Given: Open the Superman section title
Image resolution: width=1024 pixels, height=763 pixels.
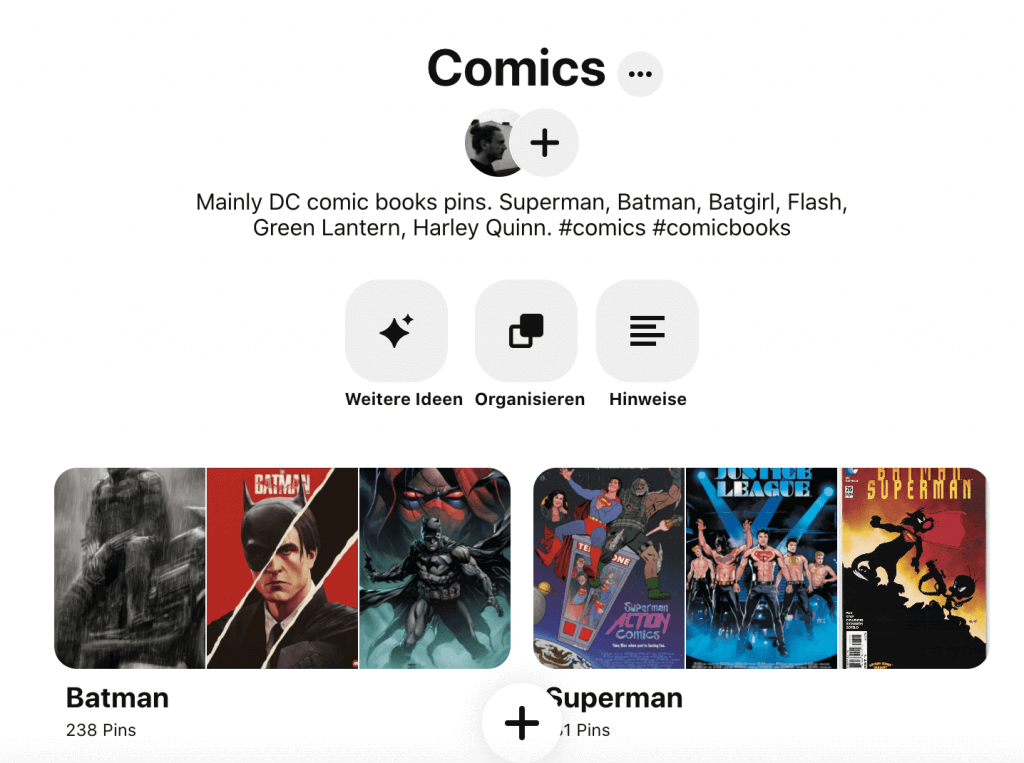Looking at the screenshot, I should click(x=615, y=698).
